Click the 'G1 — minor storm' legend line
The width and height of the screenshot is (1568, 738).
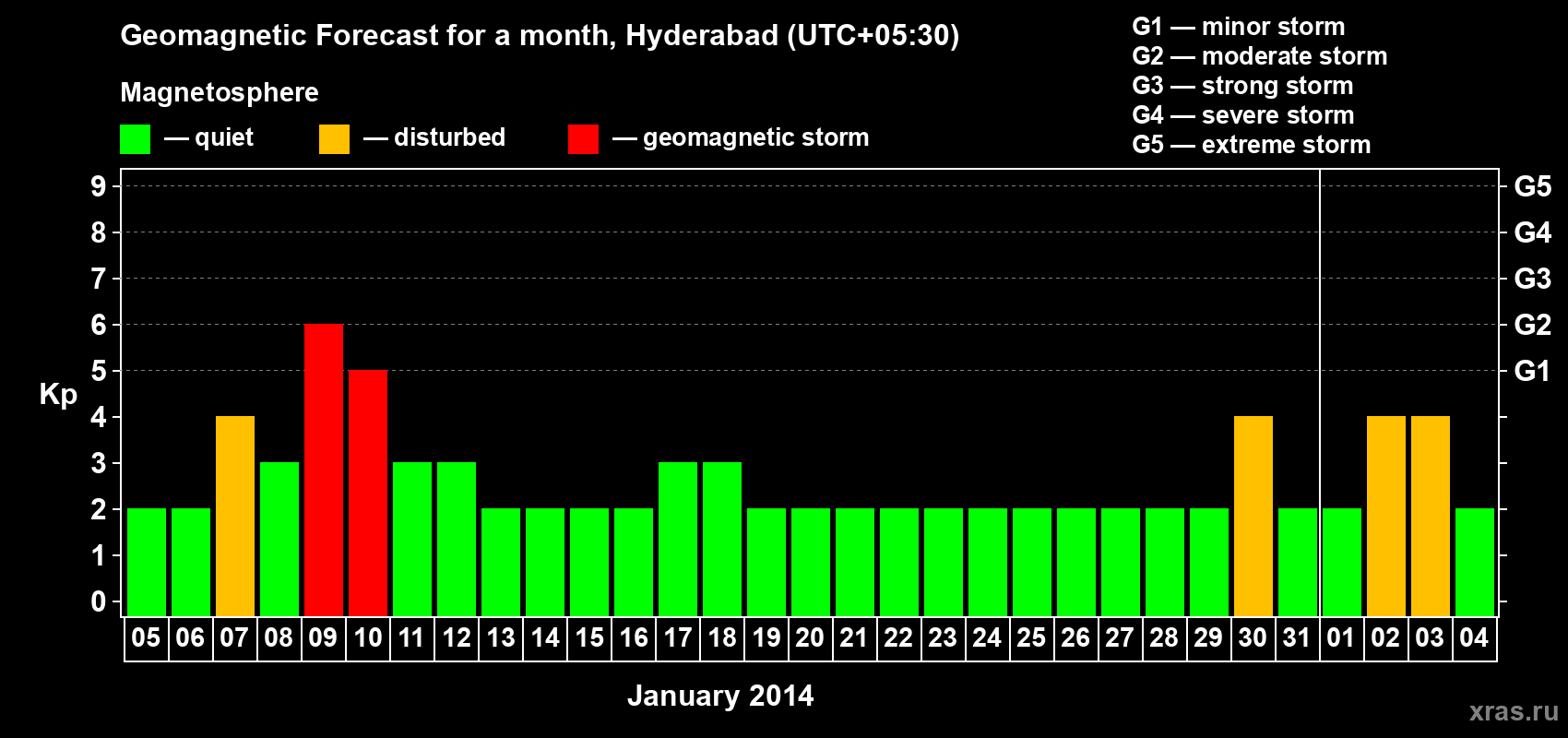[x=1239, y=27]
